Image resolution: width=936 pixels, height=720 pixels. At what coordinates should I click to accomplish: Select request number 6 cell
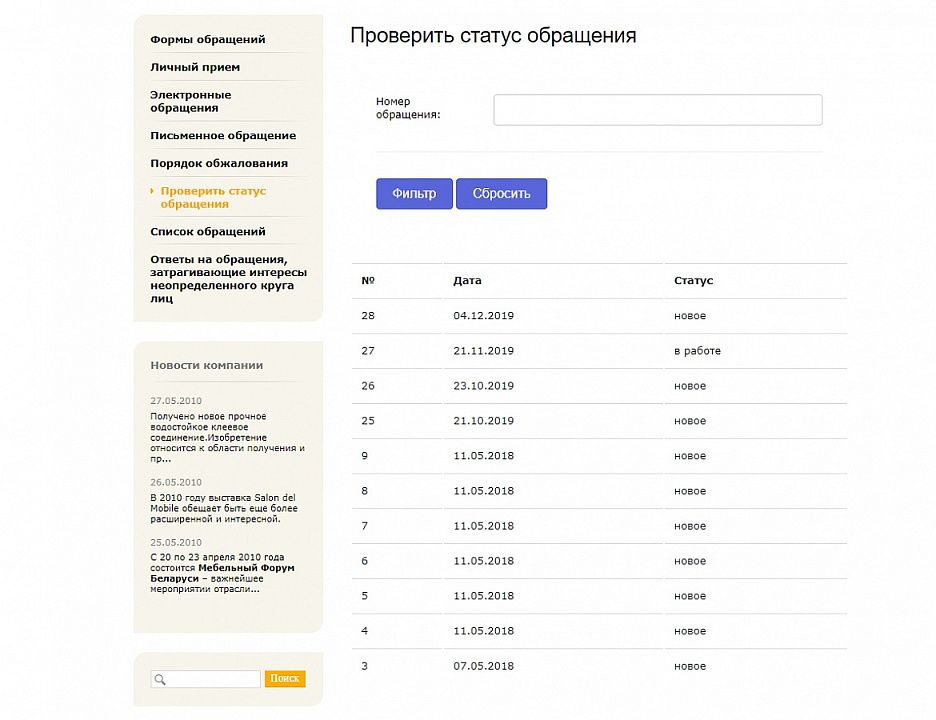tap(365, 561)
